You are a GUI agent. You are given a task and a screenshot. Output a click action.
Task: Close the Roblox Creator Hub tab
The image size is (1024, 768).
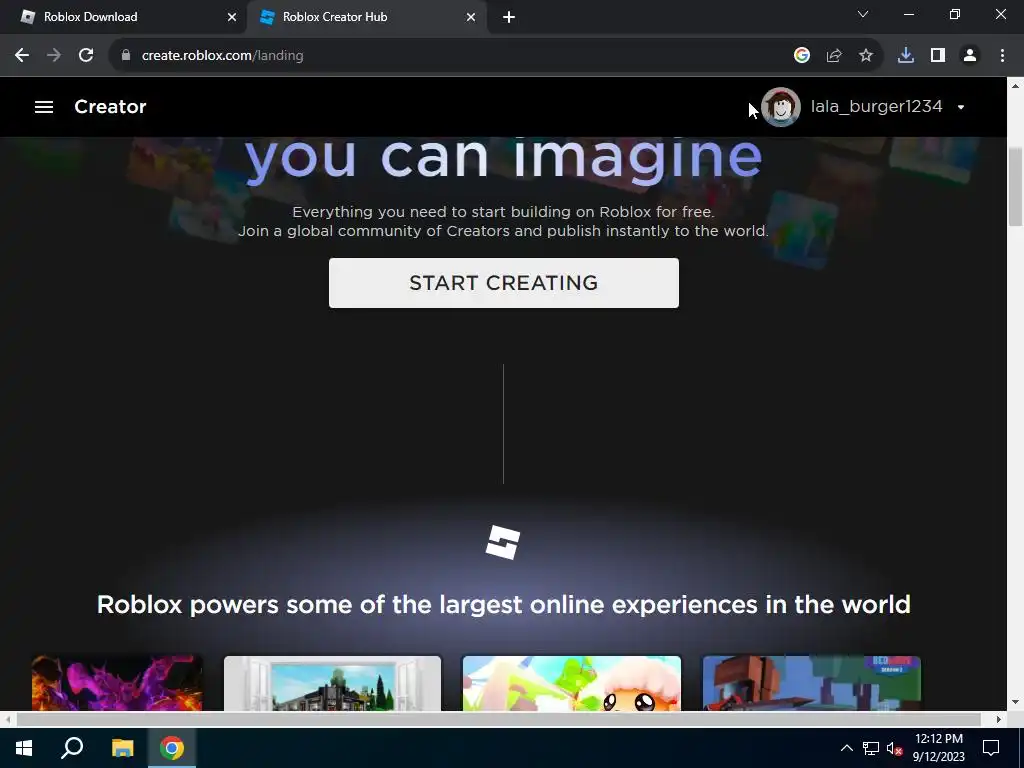(x=471, y=17)
